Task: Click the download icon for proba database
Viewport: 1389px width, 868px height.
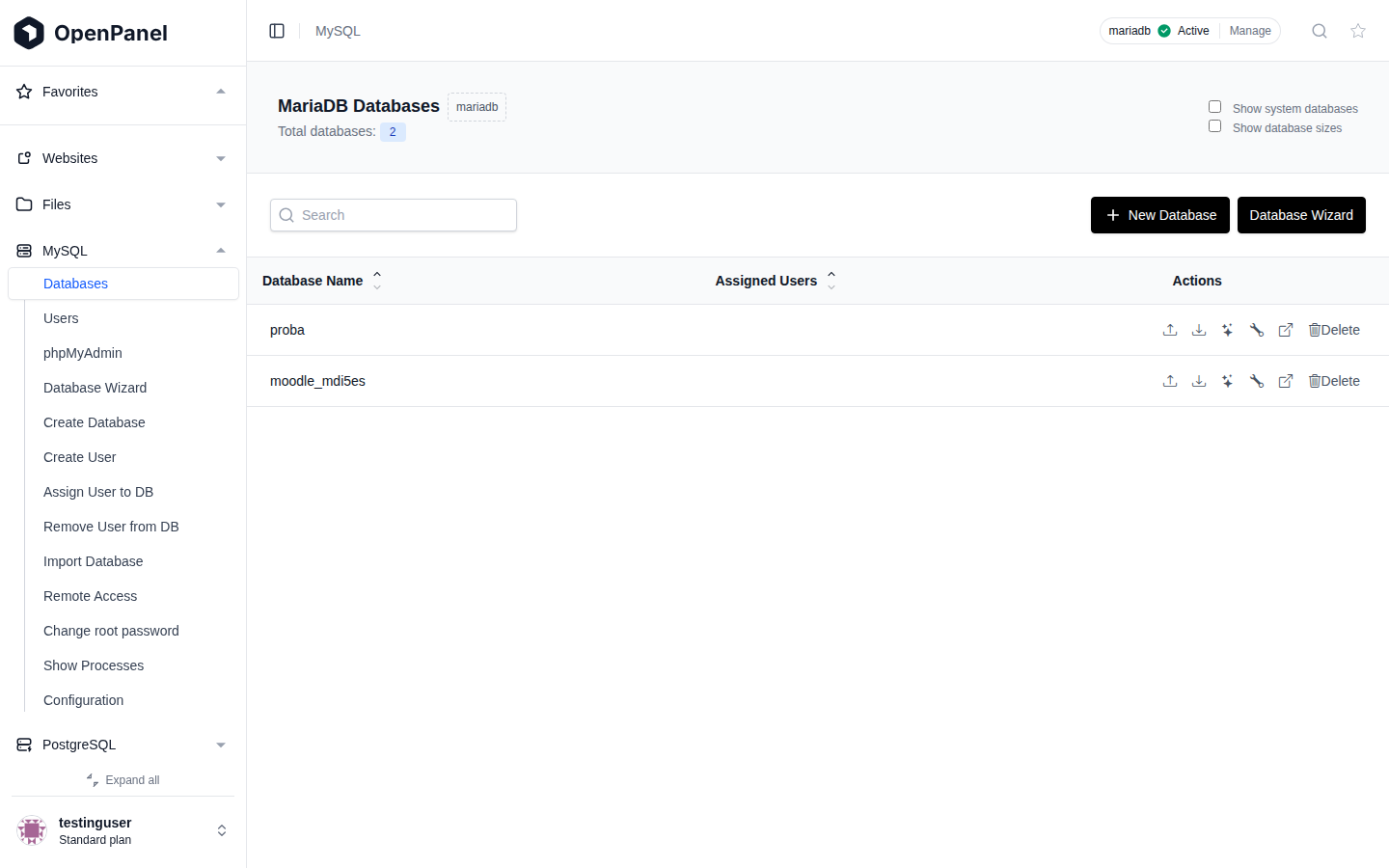Action: coord(1199,330)
